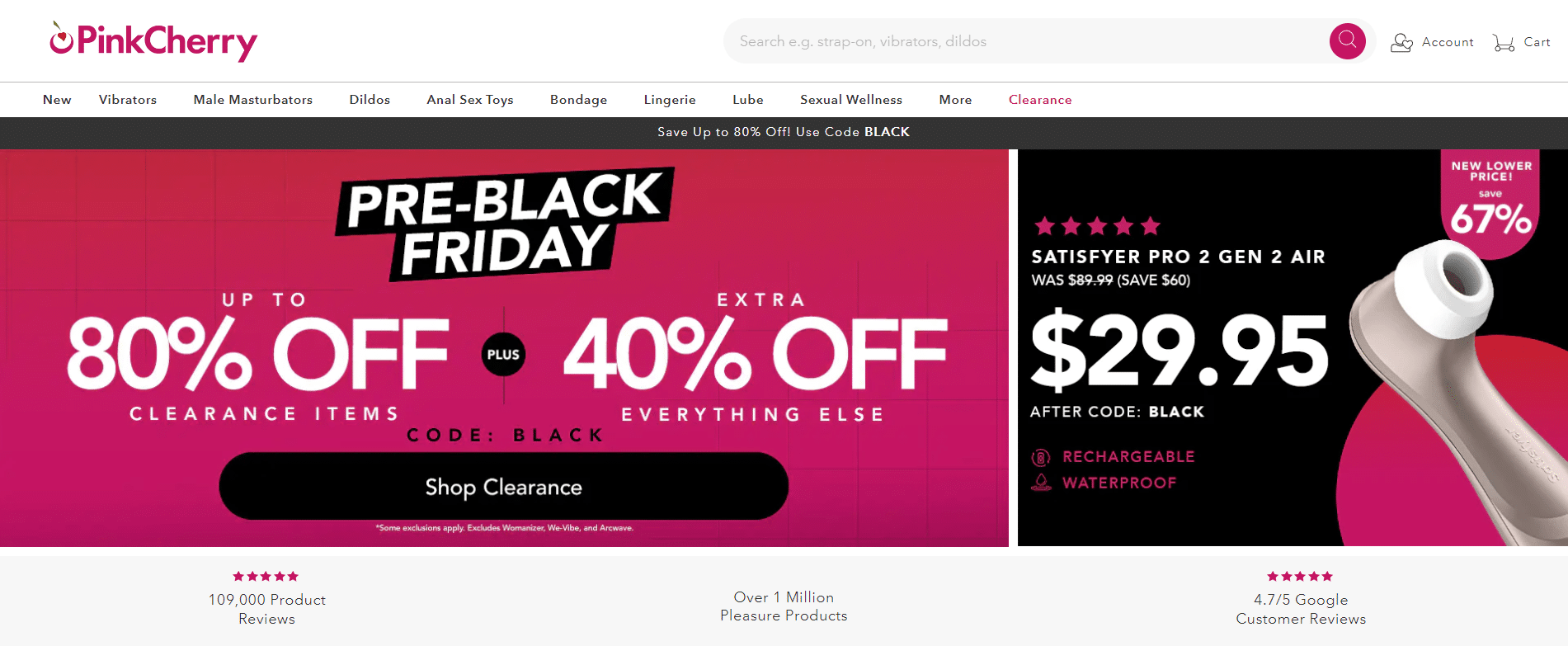Screen dimensions: 1568x646
Task: Open the More navigation menu
Action: click(955, 100)
